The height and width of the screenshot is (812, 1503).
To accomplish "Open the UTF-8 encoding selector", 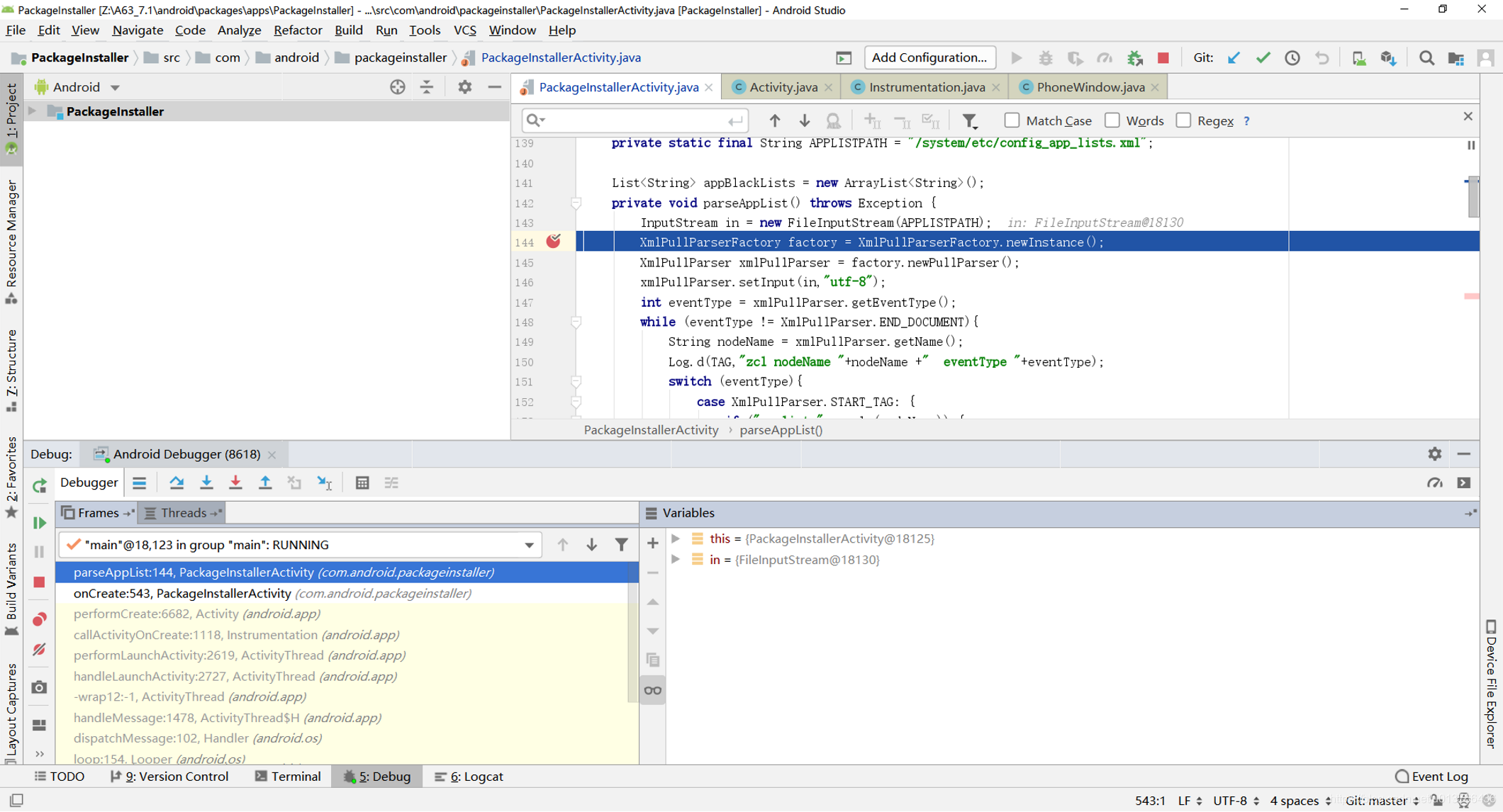I will tap(1236, 801).
